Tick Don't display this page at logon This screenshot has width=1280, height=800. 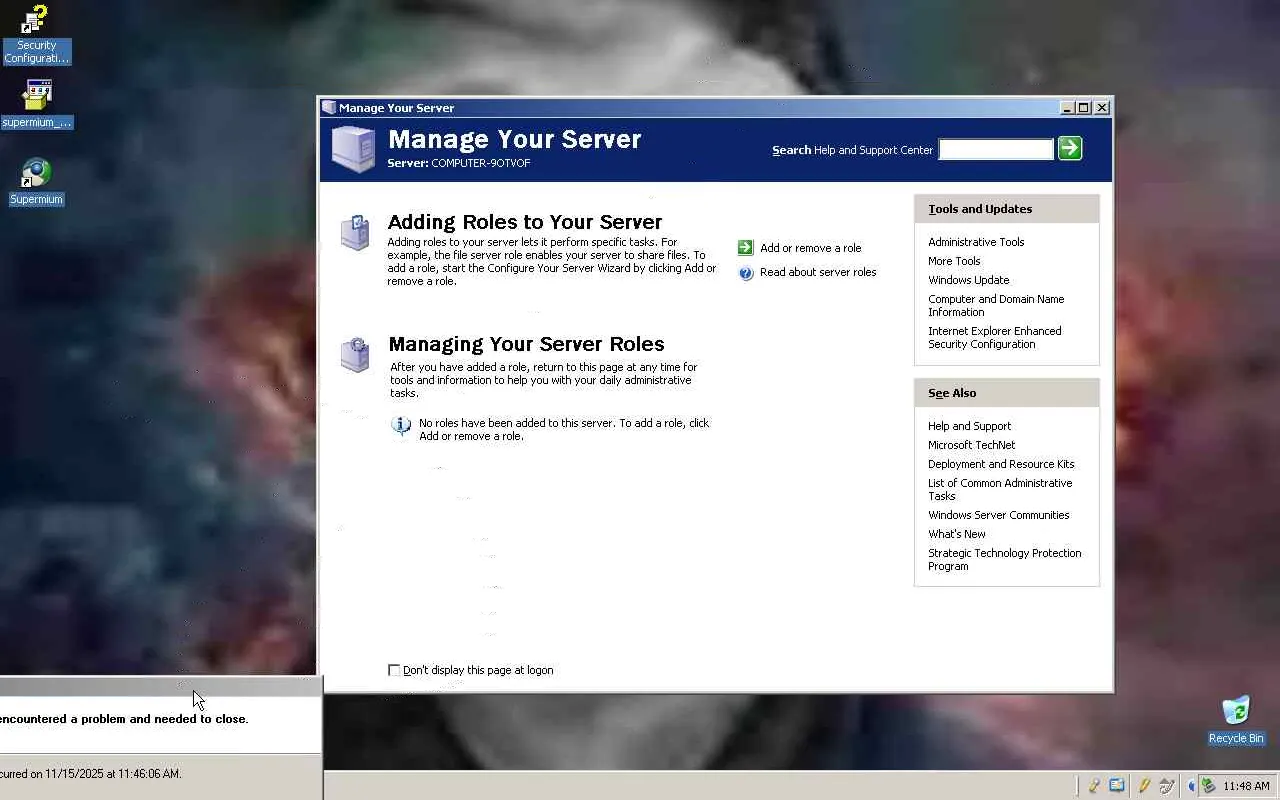394,670
